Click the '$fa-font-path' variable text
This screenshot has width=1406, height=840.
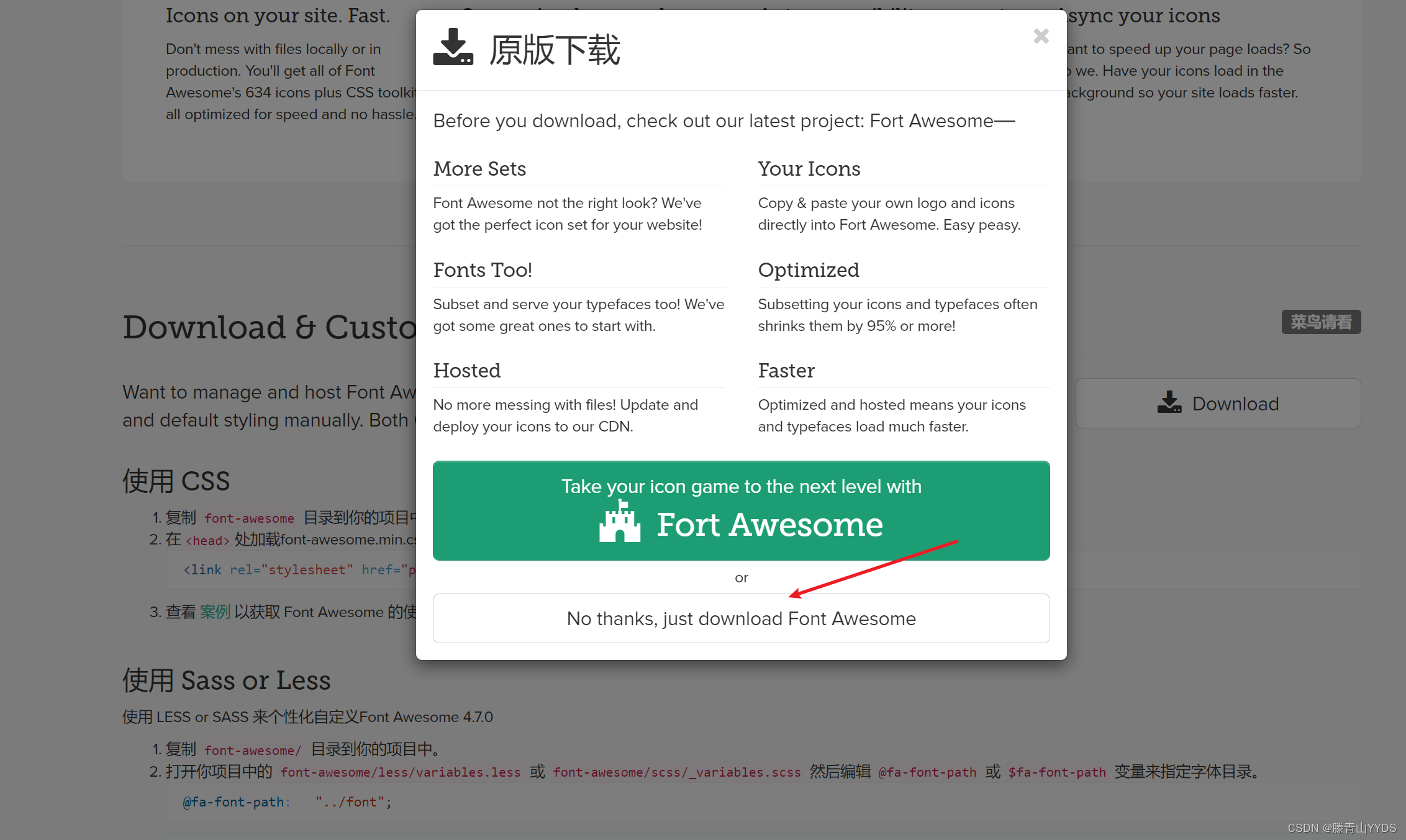(1057, 772)
